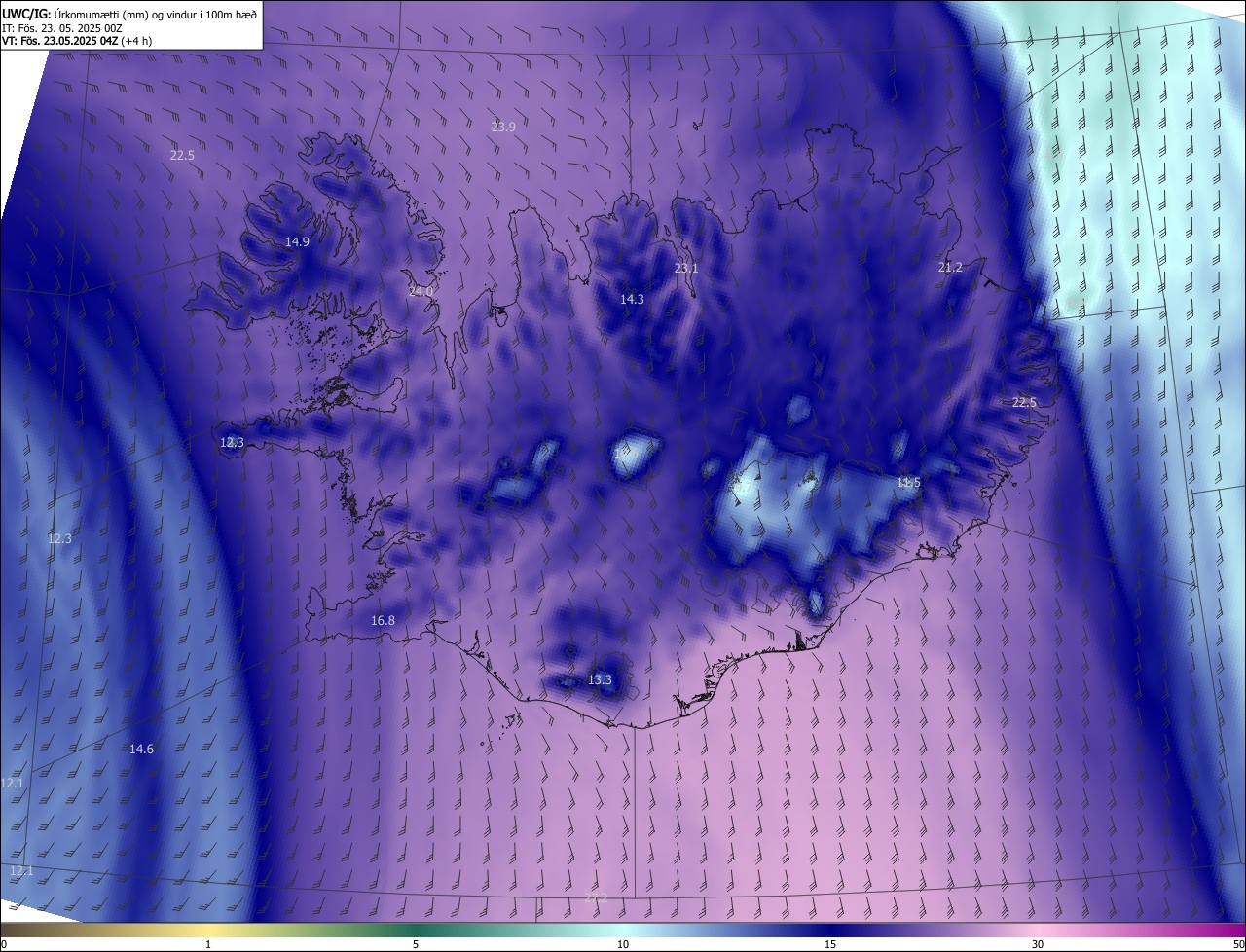Click the 14.6 value over the ocean
This screenshot has width=1246, height=952.
point(141,749)
